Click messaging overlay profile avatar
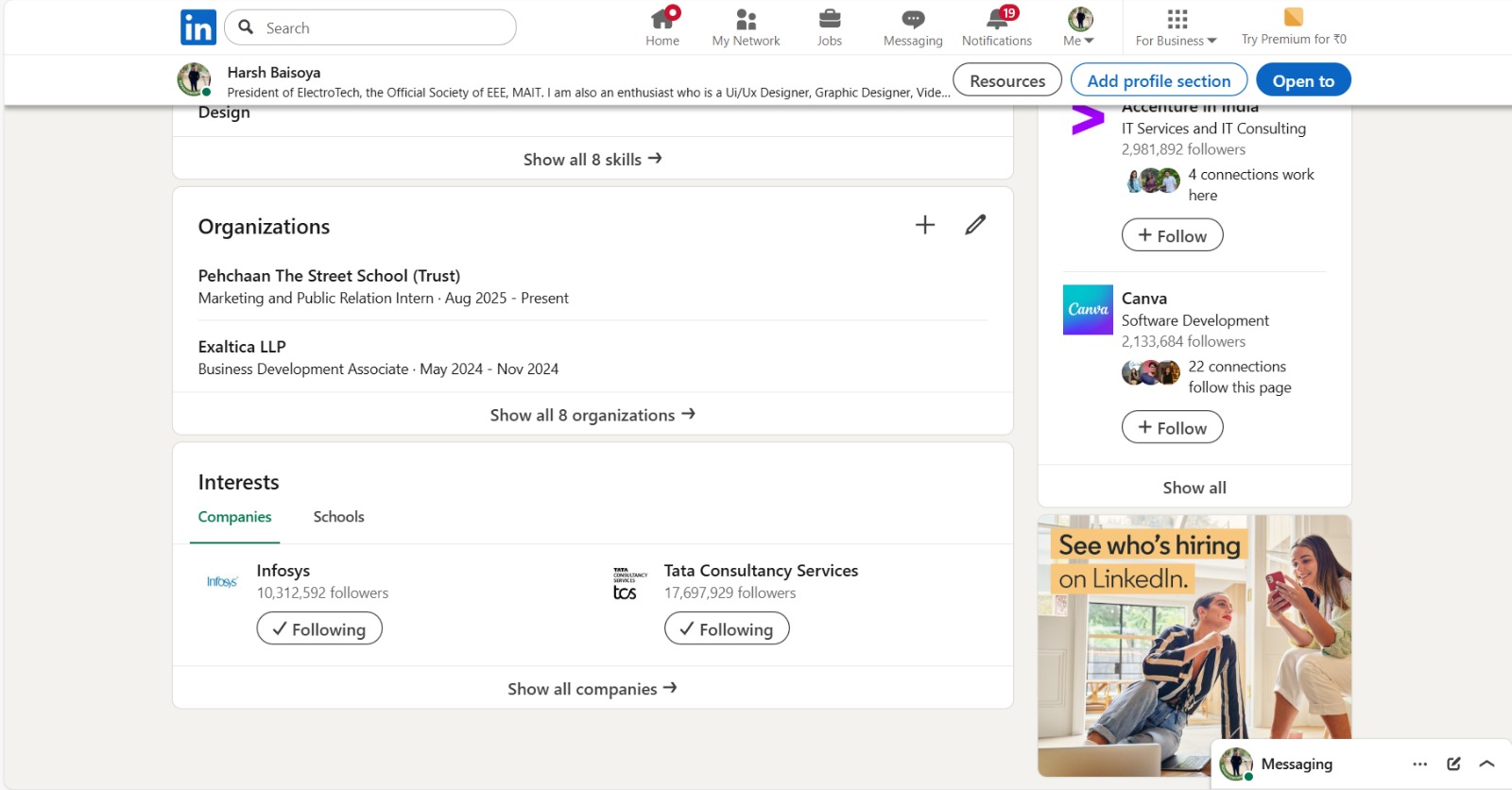The width and height of the screenshot is (1512, 790). pyautogui.click(x=1235, y=764)
